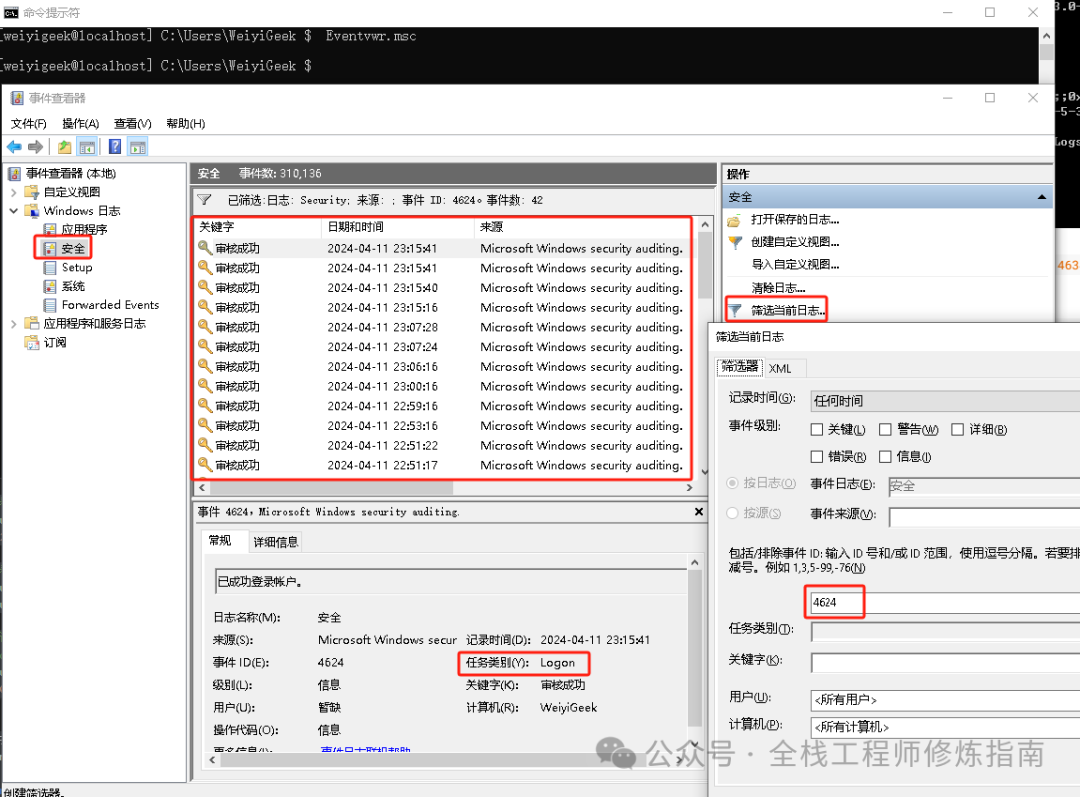Check the 关键(L) event level box
The height and width of the screenshot is (797, 1080).
[817, 430]
